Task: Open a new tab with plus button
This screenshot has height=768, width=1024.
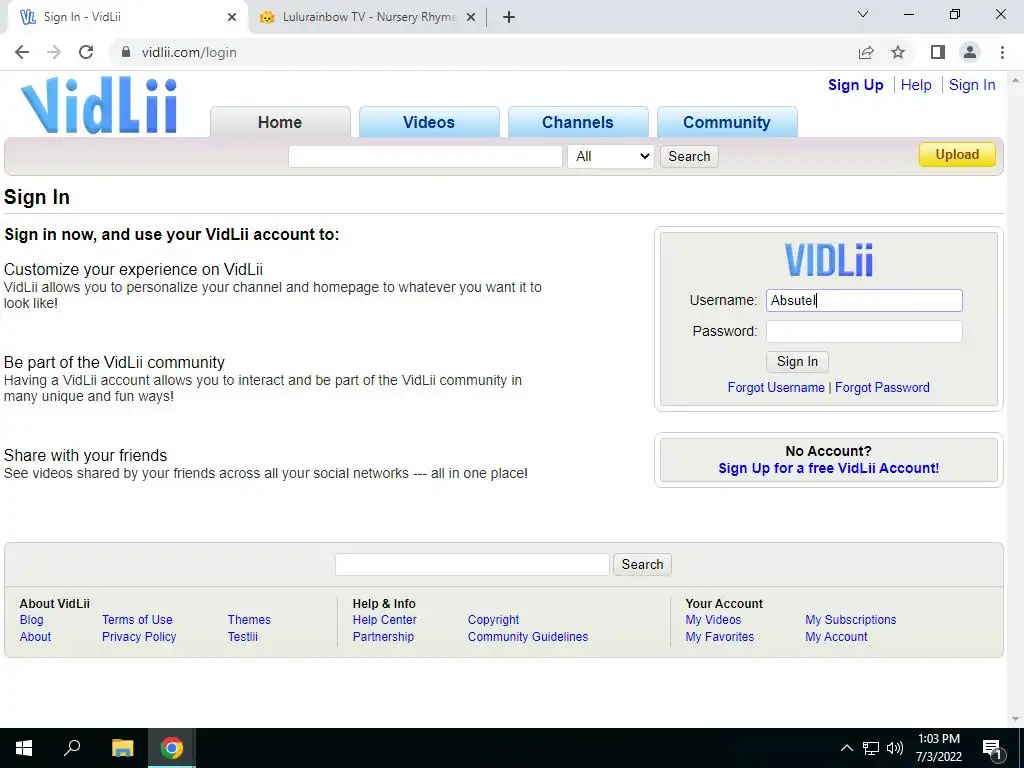Action: [509, 17]
